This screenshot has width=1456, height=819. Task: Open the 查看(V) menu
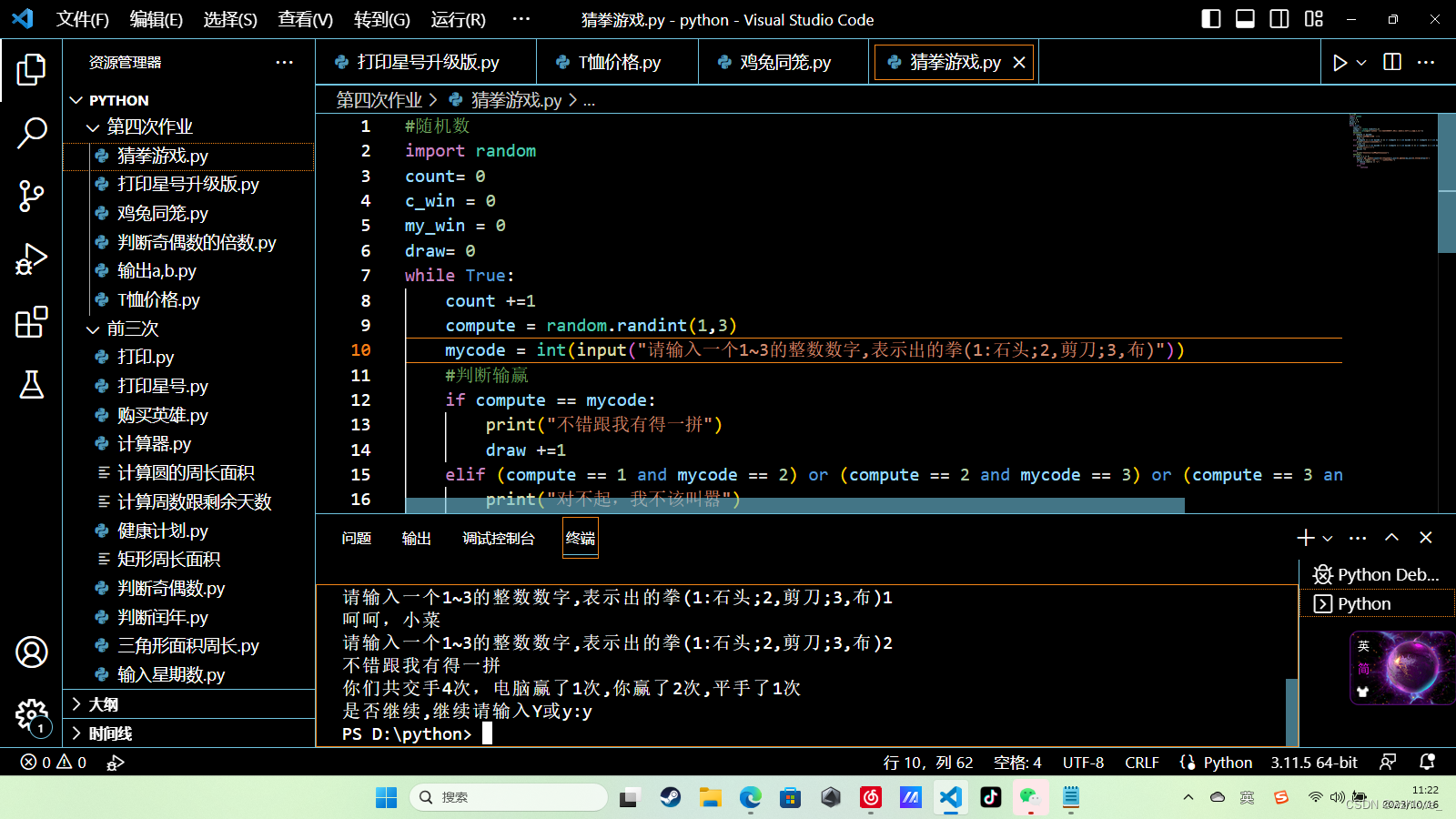tap(305, 19)
